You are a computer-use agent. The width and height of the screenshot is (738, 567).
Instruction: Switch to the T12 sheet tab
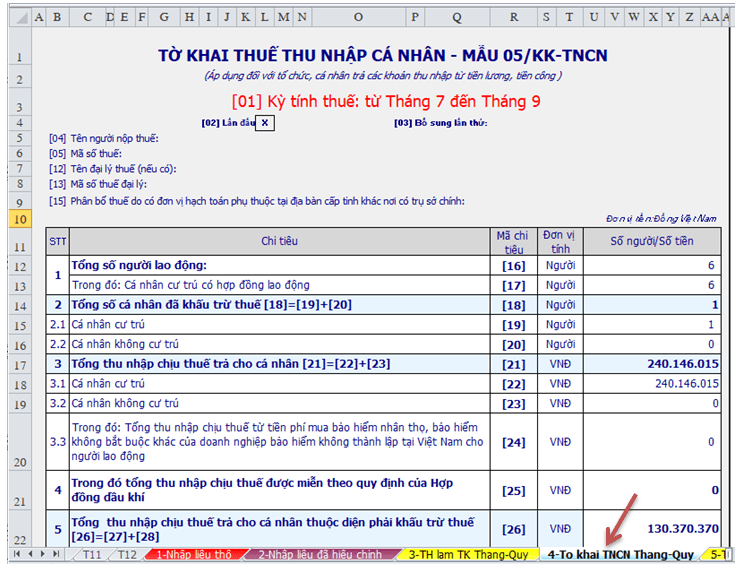click(x=127, y=554)
